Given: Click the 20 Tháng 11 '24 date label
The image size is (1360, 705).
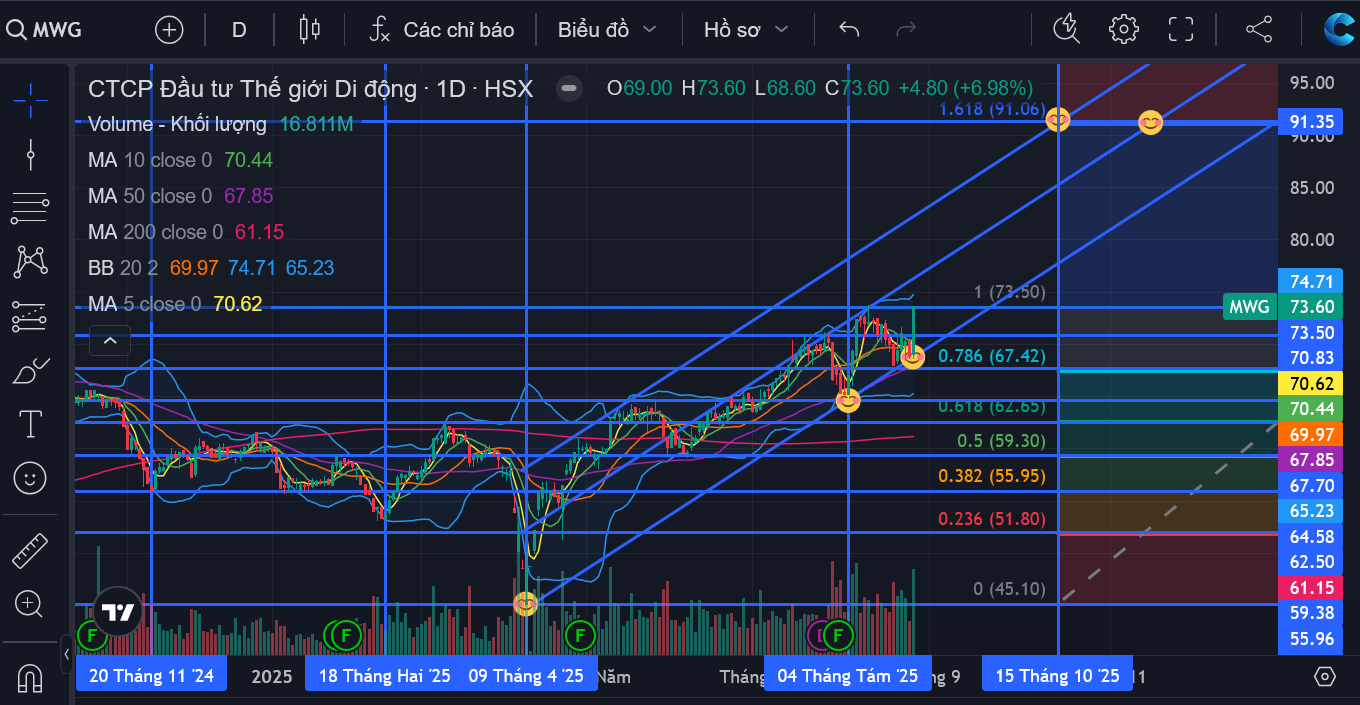Looking at the screenshot, I should pos(151,676).
